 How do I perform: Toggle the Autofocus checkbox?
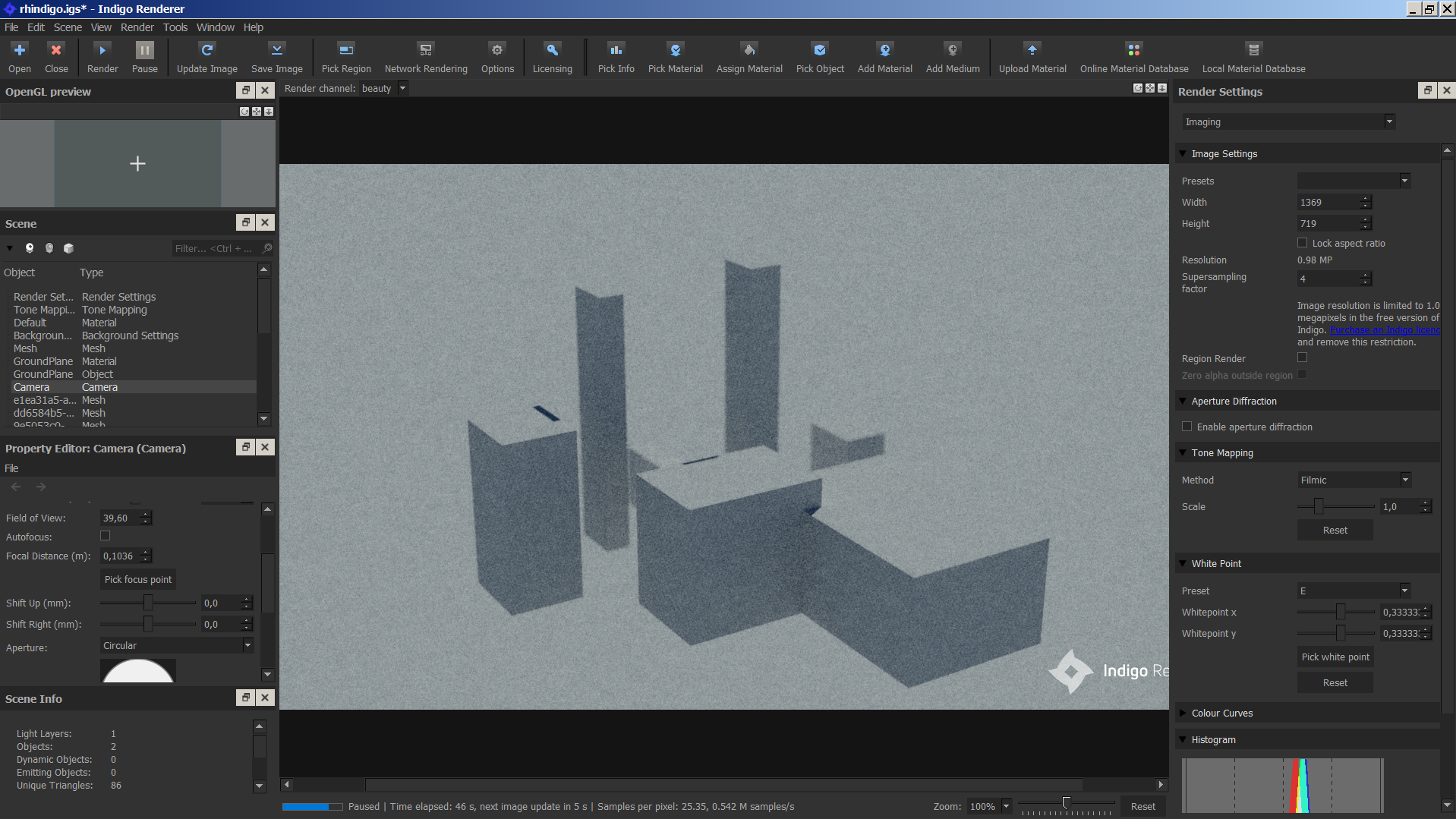point(106,536)
